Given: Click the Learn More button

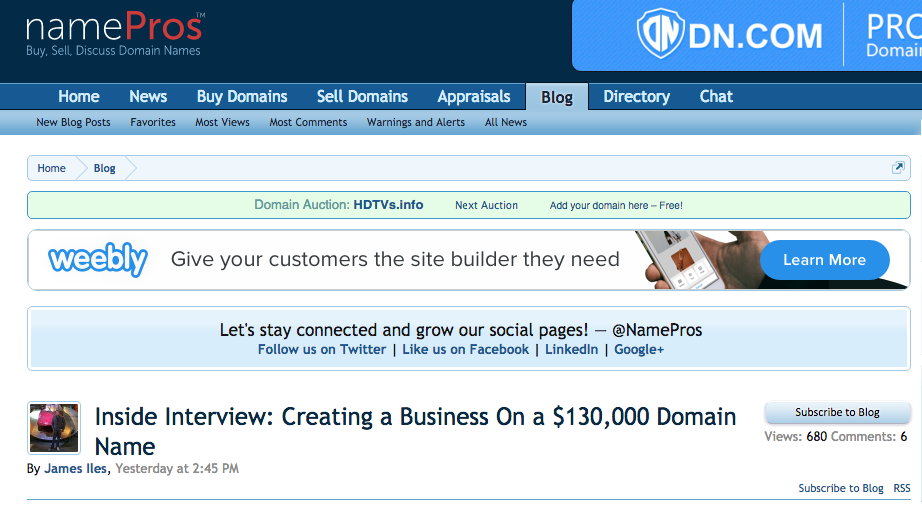Looking at the screenshot, I should [824, 260].
